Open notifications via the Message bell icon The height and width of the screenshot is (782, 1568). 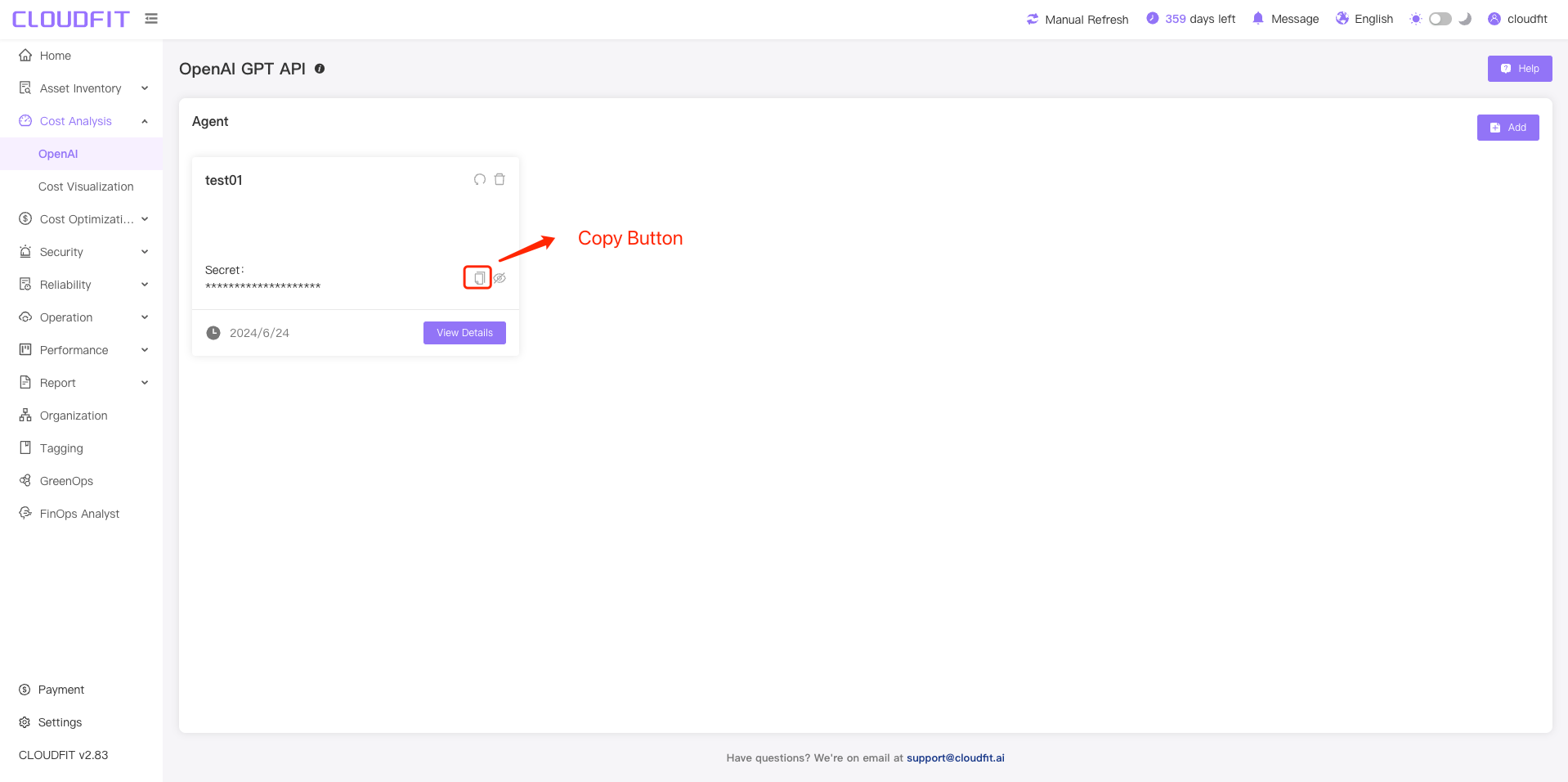click(1258, 18)
